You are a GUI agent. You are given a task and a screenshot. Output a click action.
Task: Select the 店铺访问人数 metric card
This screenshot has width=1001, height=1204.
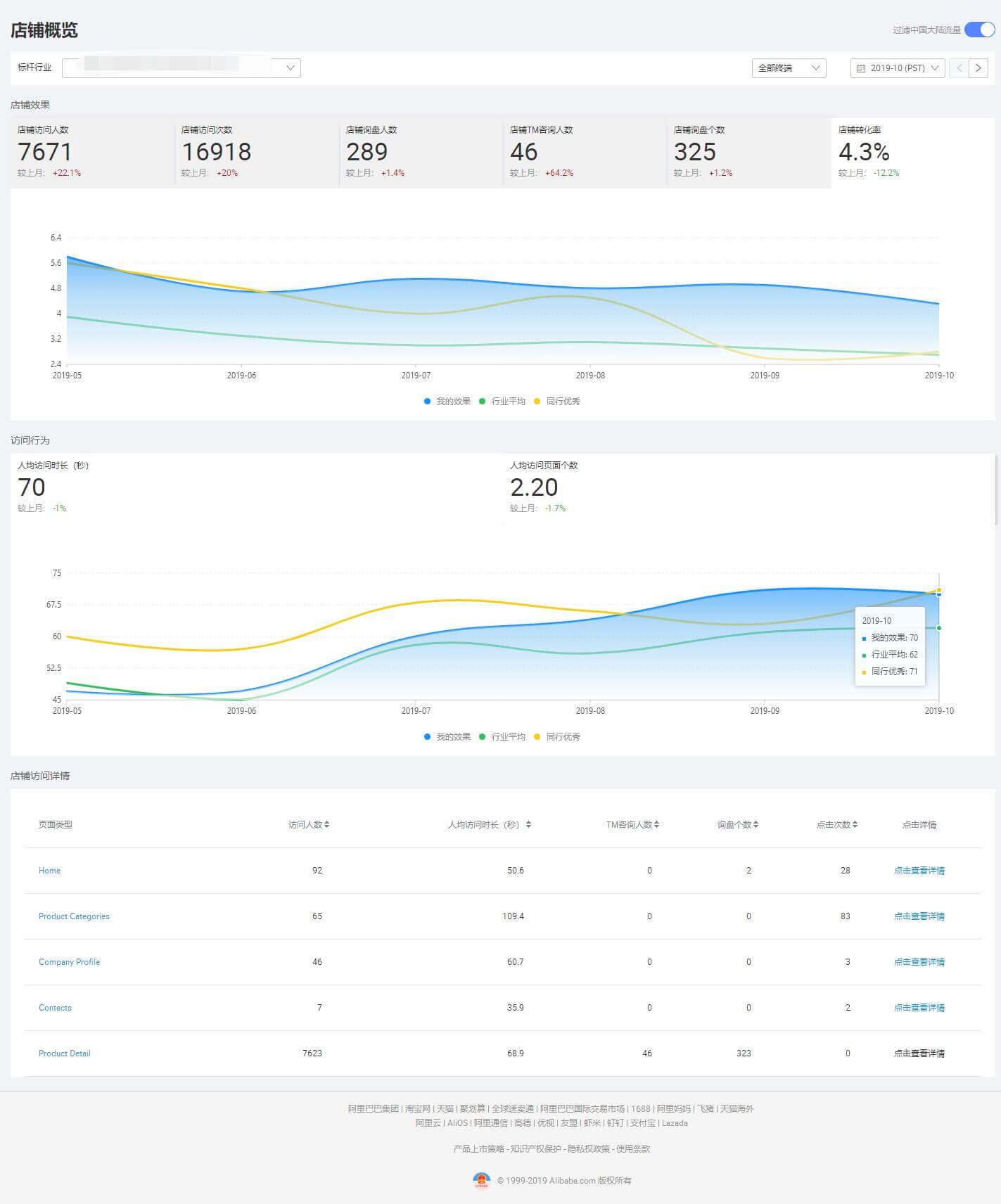click(92, 152)
